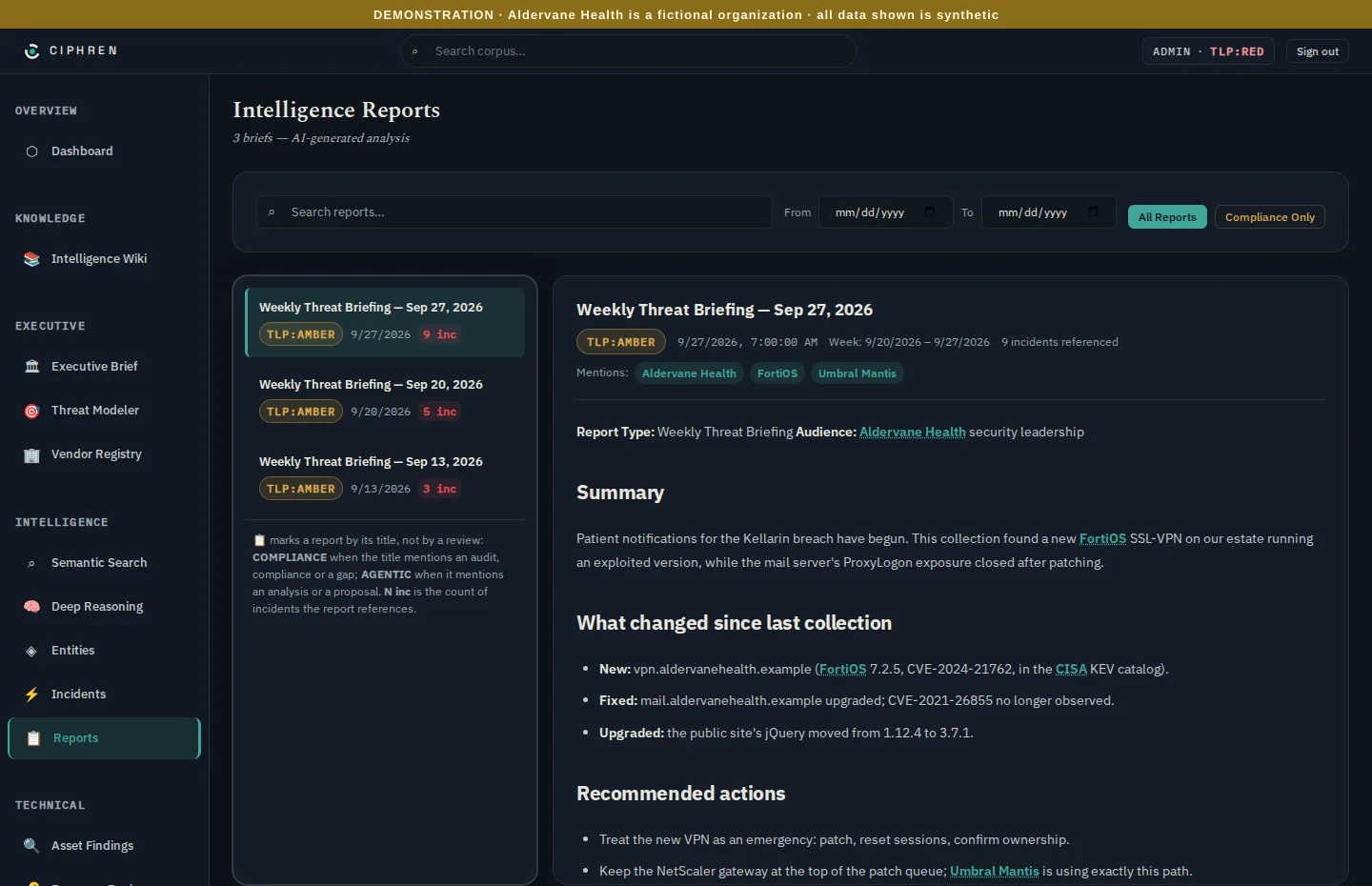Follow the Aldervane Health link in Audience
Image resolution: width=1372 pixels, height=886 pixels.
913,433
